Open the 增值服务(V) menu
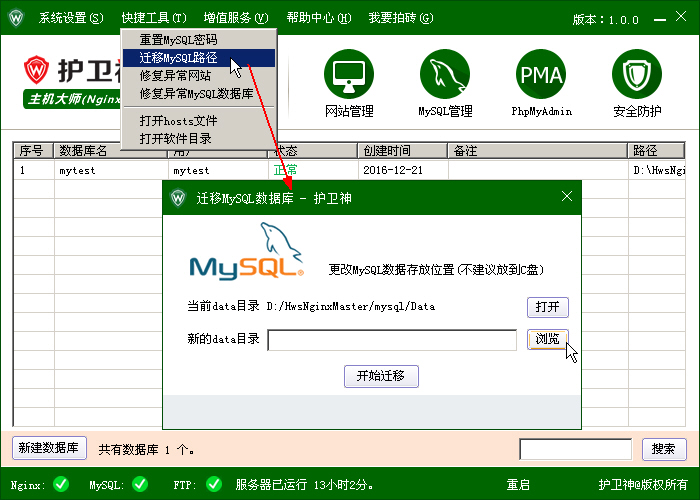This screenshot has width=700, height=500. [x=236, y=18]
